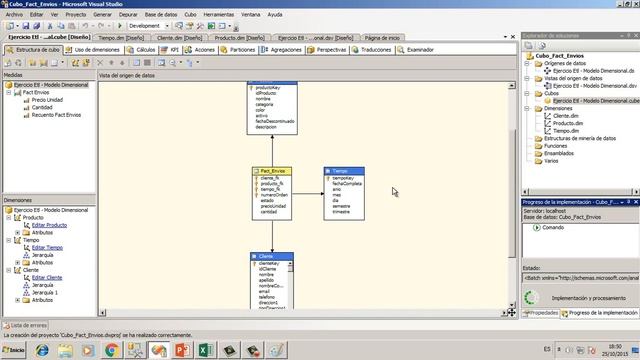Image resolution: width=640 pixels, height=360 pixels.
Task: Click the Cliente table header in diagram
Action: [x=272, y=256]
